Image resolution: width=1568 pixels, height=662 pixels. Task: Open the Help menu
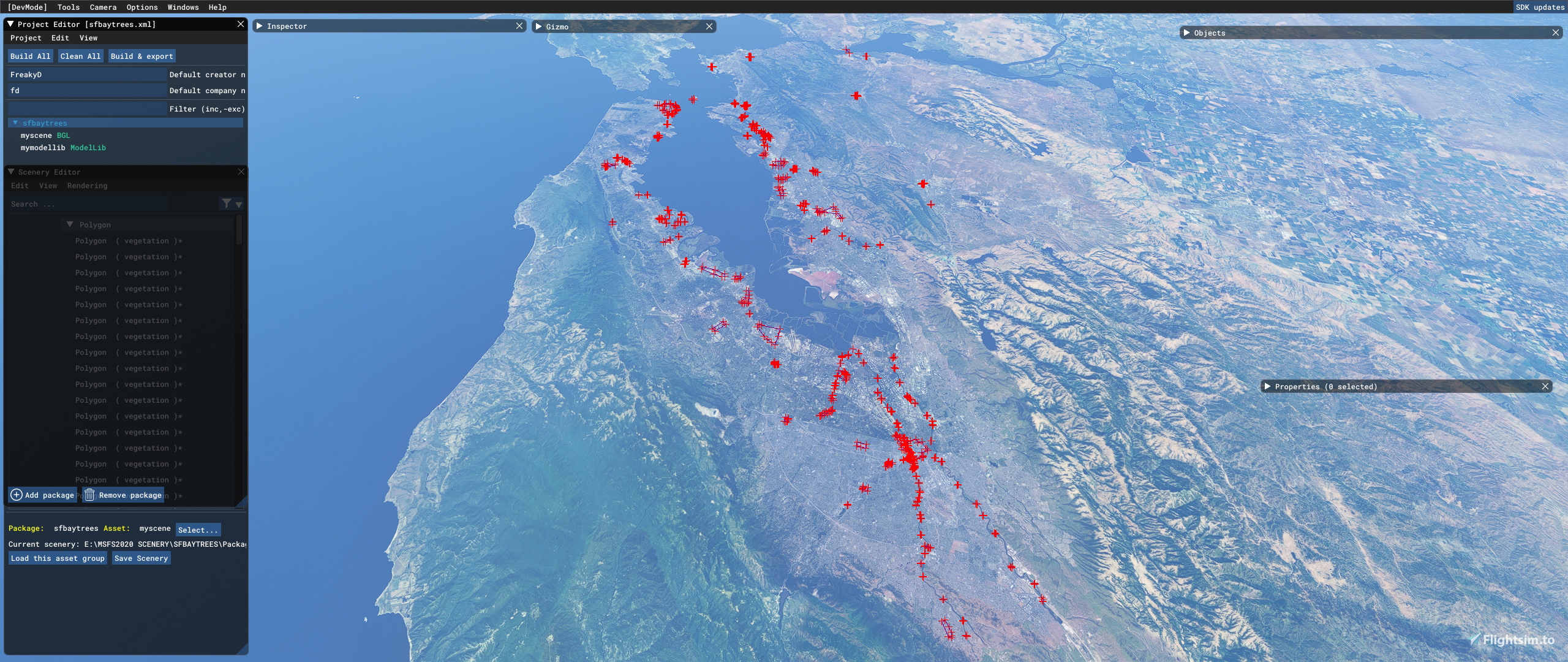(217, 7)
